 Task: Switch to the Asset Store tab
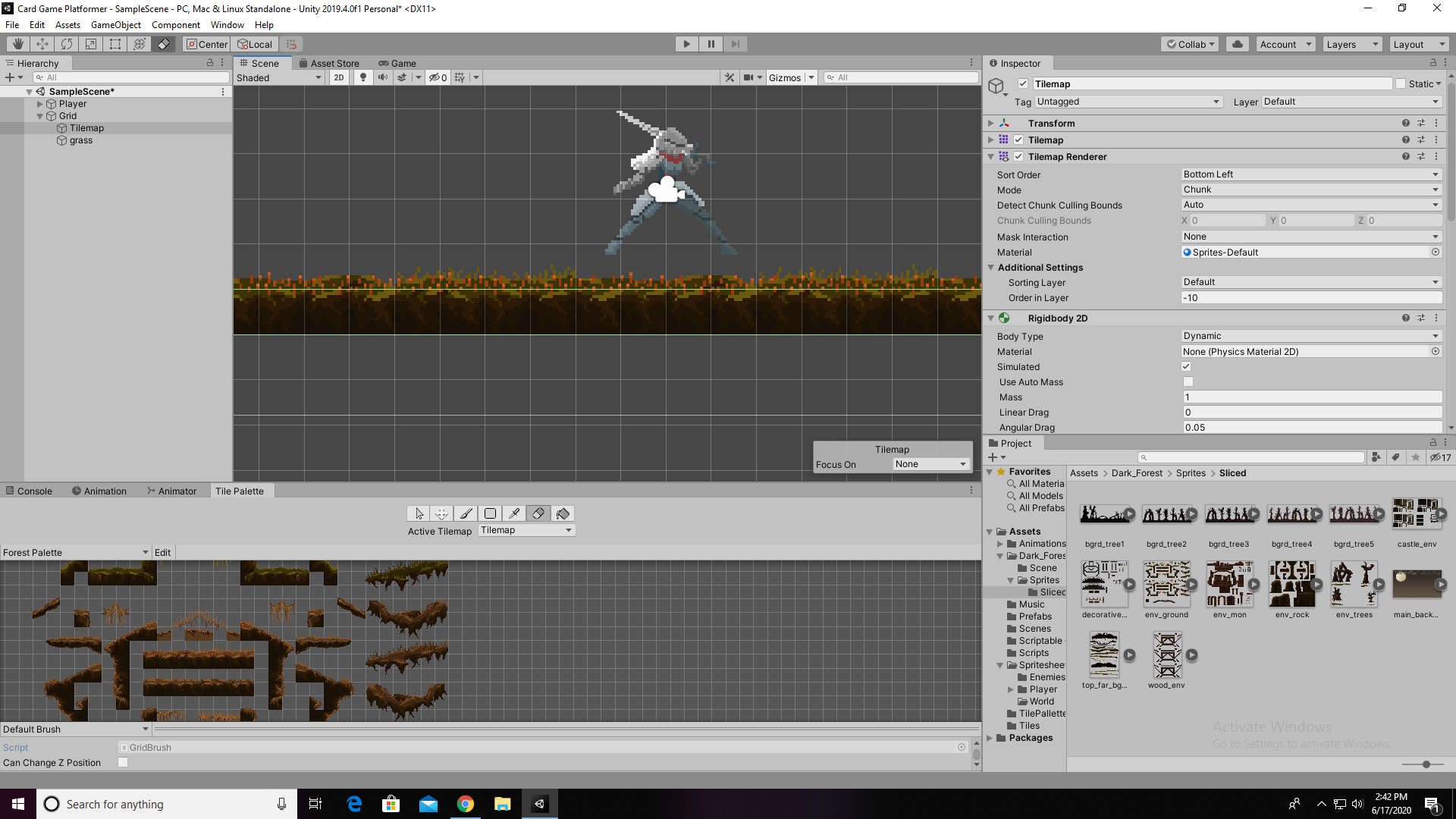coord(329,64)
